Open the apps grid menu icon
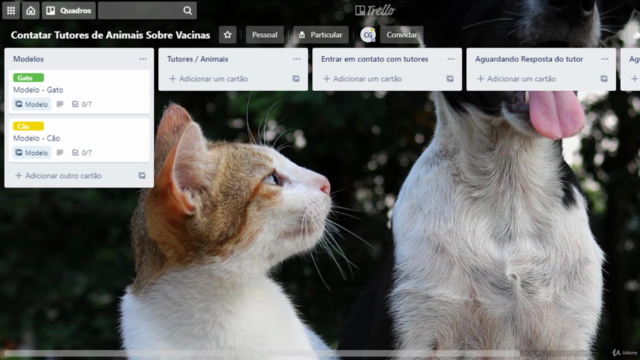This screenshot has height=360, width=640. coord(11,11)
